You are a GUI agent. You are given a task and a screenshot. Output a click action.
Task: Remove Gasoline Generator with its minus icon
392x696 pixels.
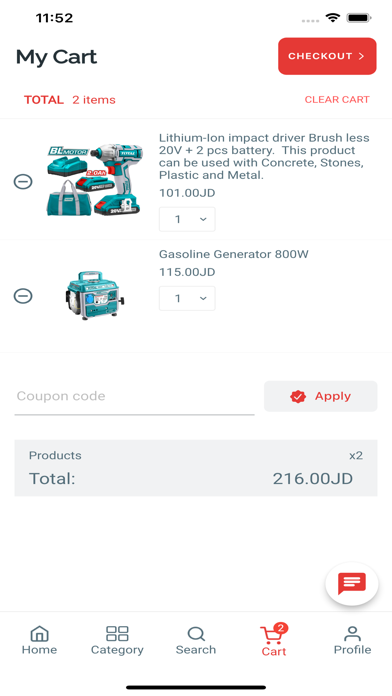(x=23, y=296)
